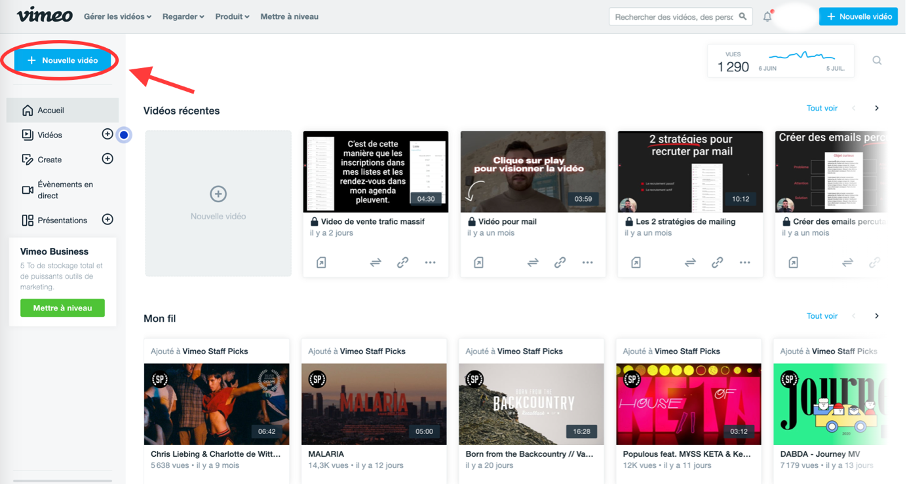This screenshot has width=906, height=484.
Task: Click replace arrows icon for Video de vente trafic massif
Action: pos(376,263)
